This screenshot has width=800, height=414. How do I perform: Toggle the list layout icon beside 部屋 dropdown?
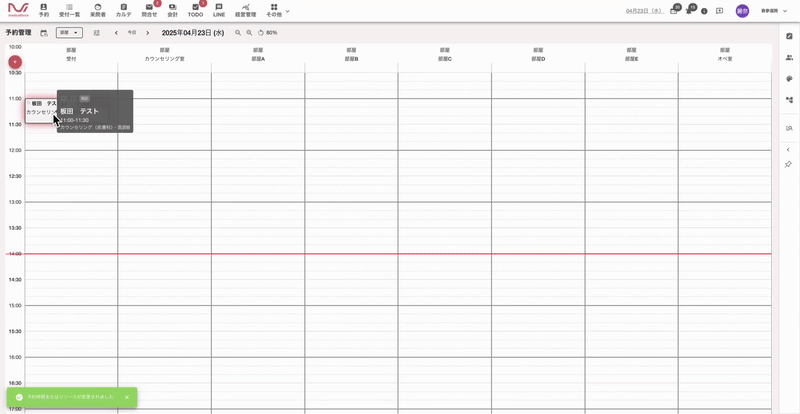click(x=97, y=33)
